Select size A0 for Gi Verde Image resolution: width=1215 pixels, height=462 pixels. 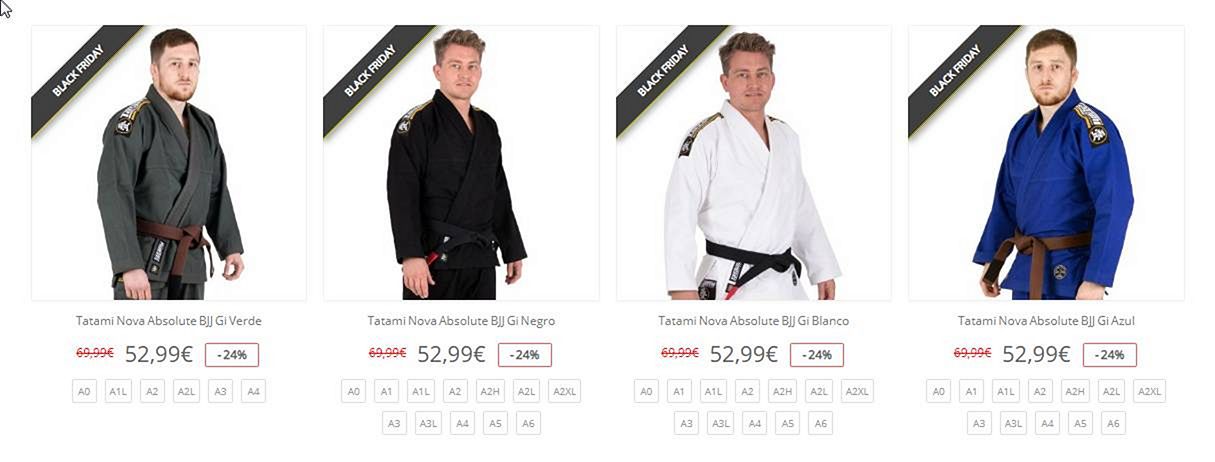(85, 391)
